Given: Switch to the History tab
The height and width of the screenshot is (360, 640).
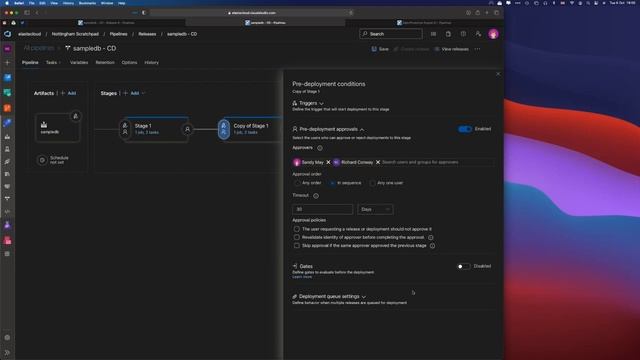Looking at the screenshot, I should coord(151,62).
